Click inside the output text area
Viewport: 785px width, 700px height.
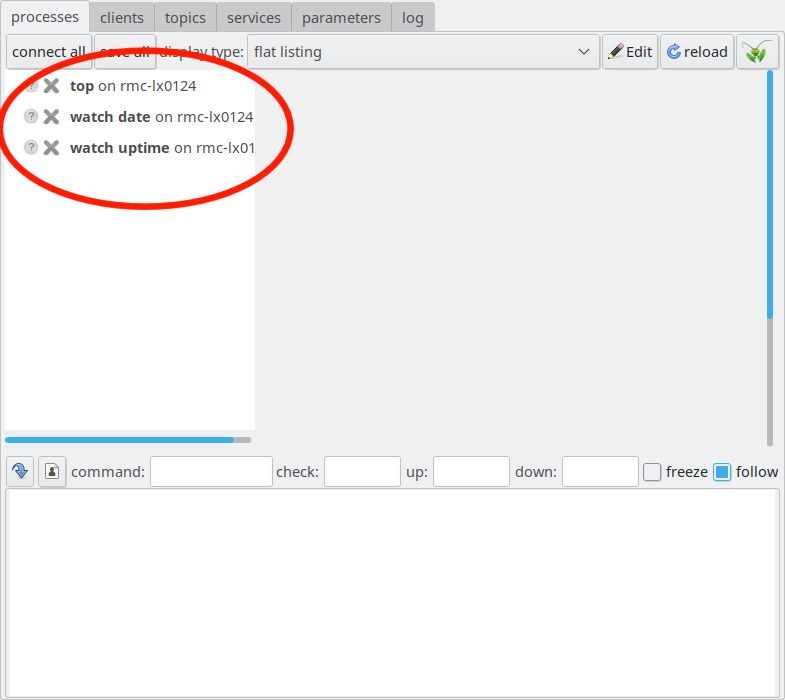(x=392, y=593)
